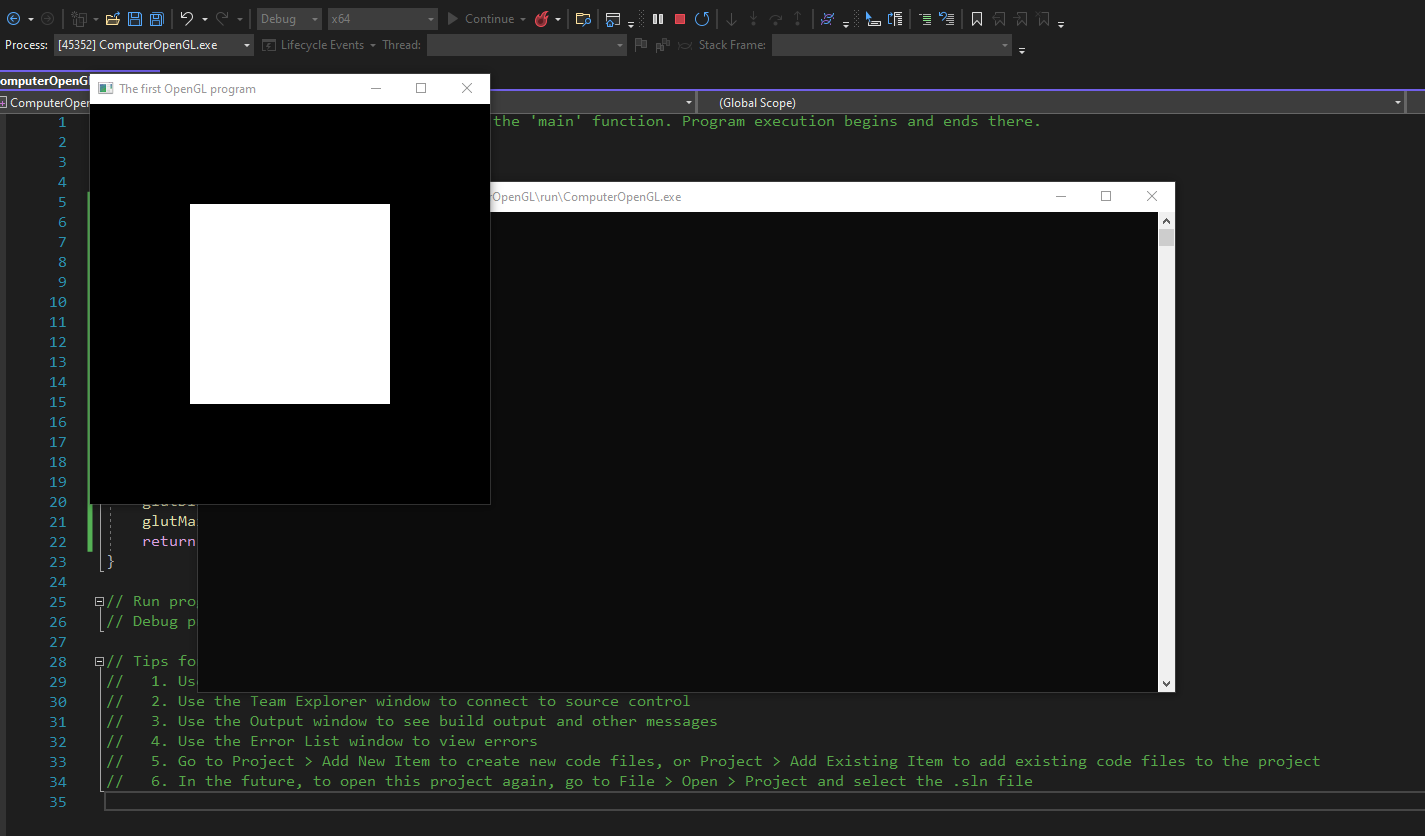Click the console window scrollbar thumb

[x=1166, y=238]
